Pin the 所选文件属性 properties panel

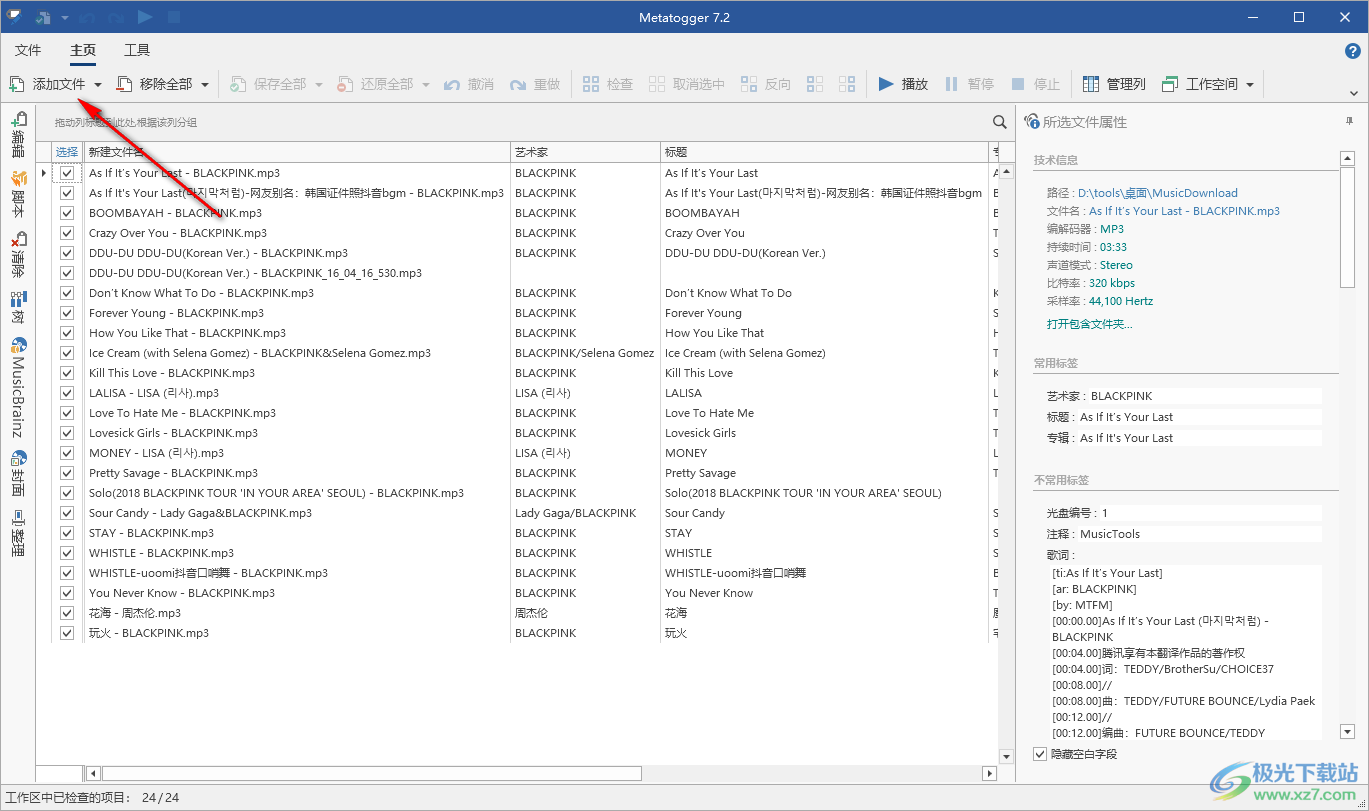click(x=1349, y=122)
